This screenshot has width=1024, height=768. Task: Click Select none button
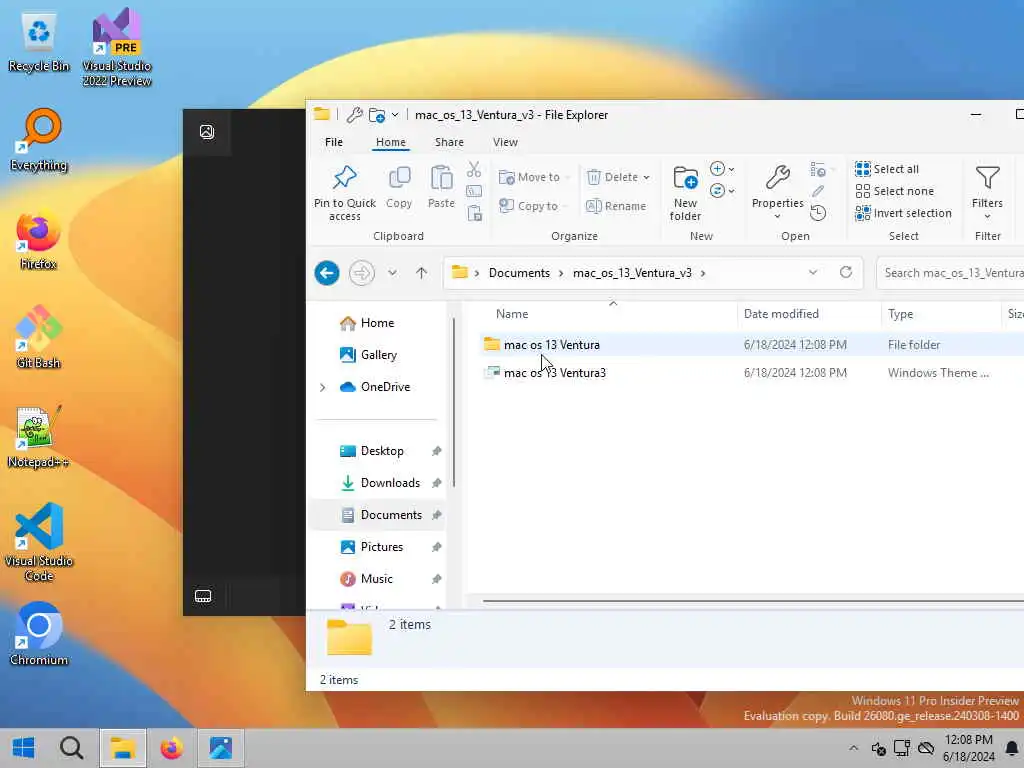coord(895,191)
